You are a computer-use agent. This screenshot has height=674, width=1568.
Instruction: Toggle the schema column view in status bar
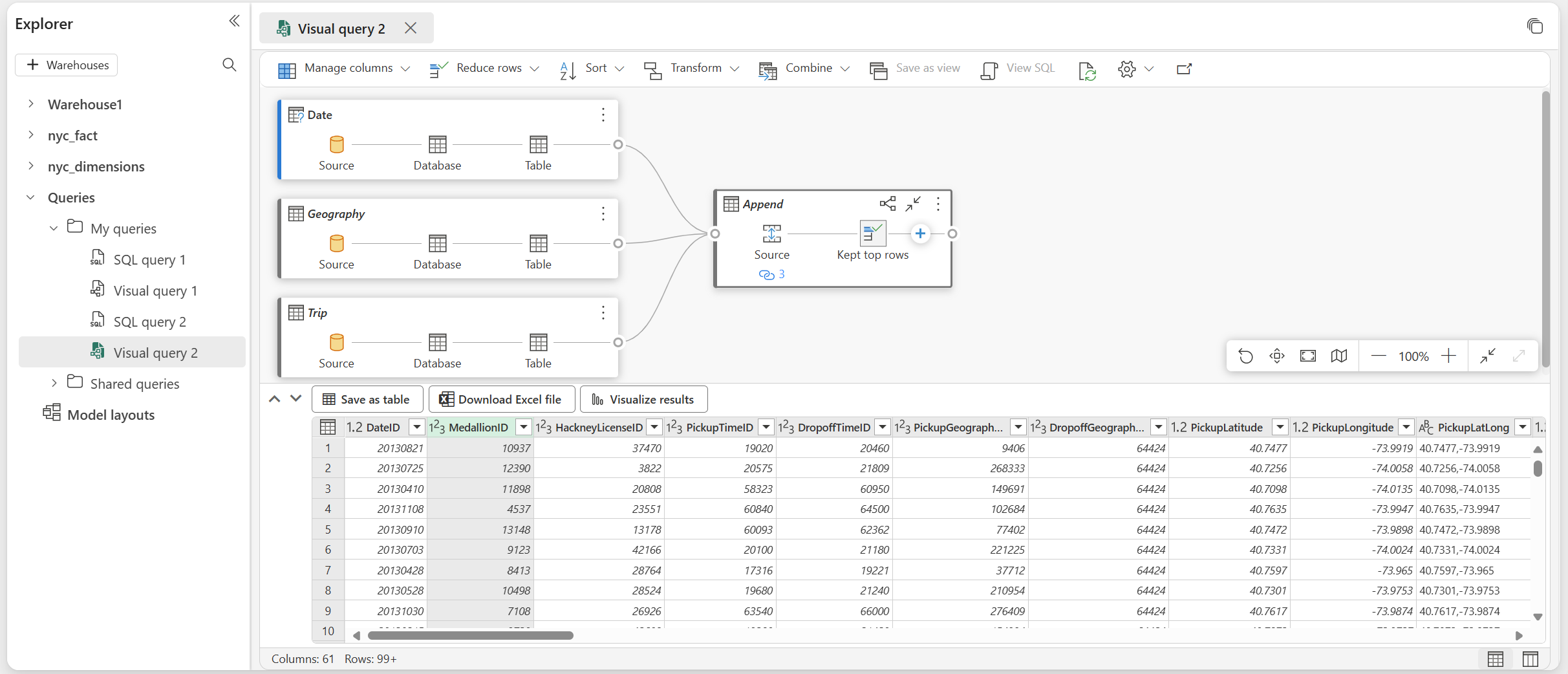(1530, 659)
